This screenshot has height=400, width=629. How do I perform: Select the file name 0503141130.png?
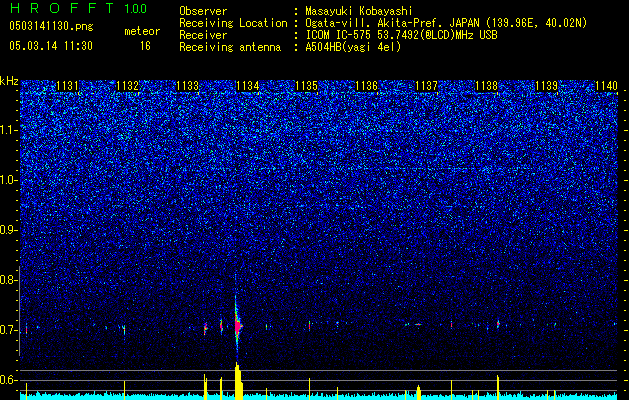(51, 27)
